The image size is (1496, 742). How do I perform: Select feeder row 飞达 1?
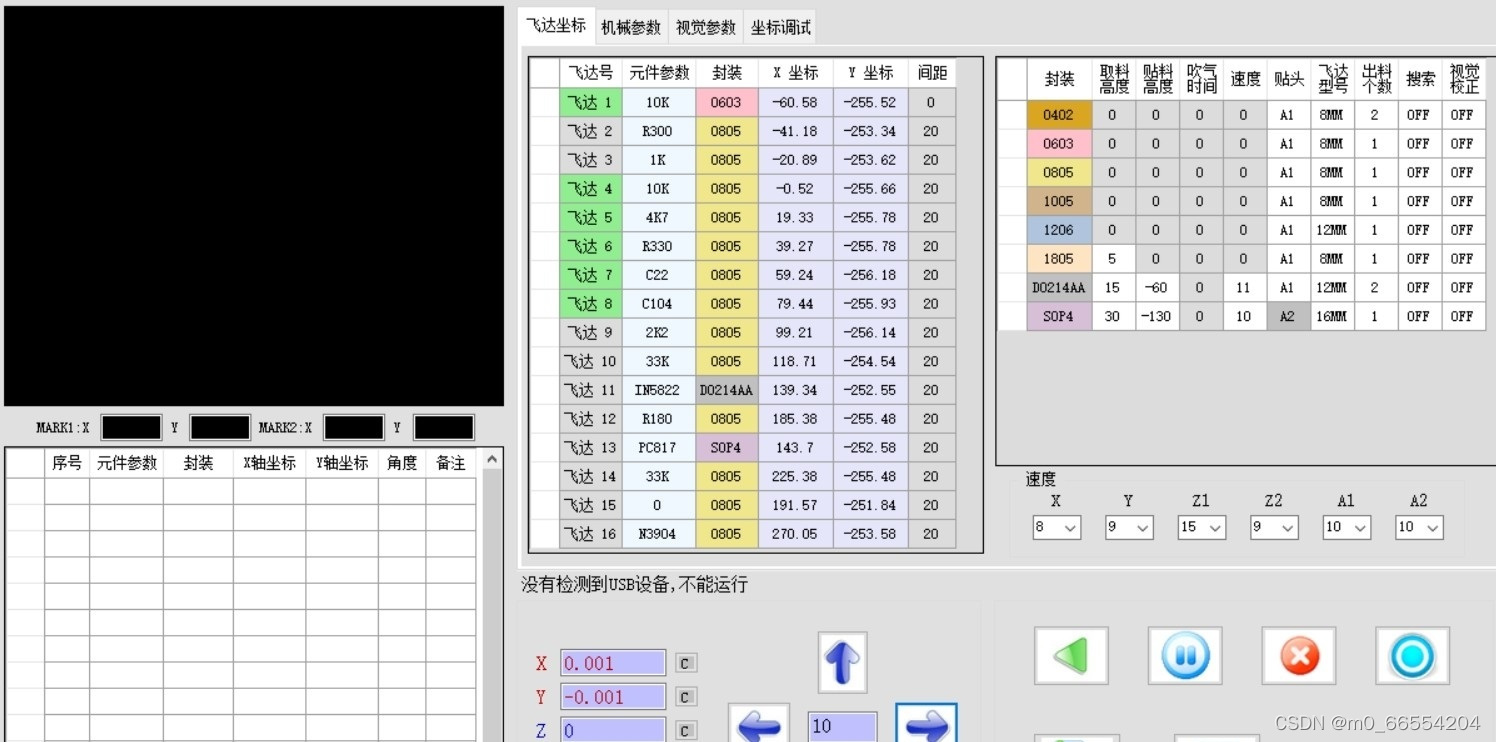click(x=590, y=102)
